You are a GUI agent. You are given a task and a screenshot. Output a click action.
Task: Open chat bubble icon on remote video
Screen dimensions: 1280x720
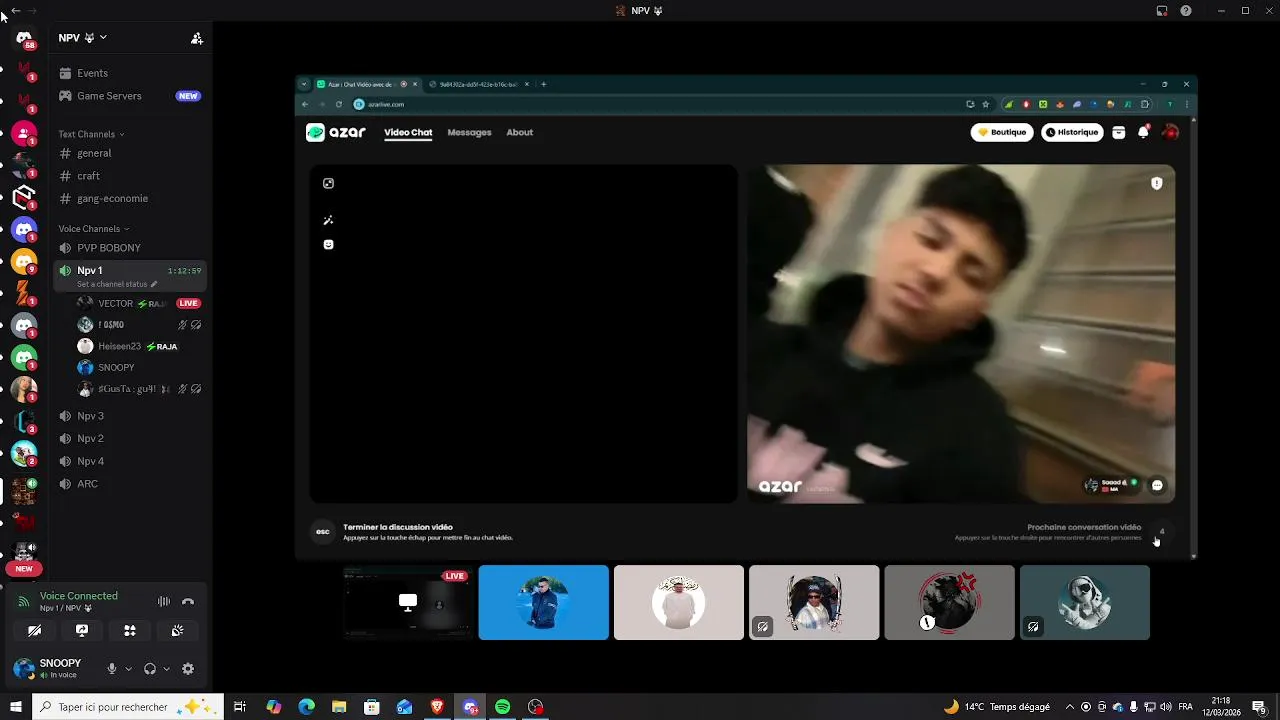[1157, 485]
